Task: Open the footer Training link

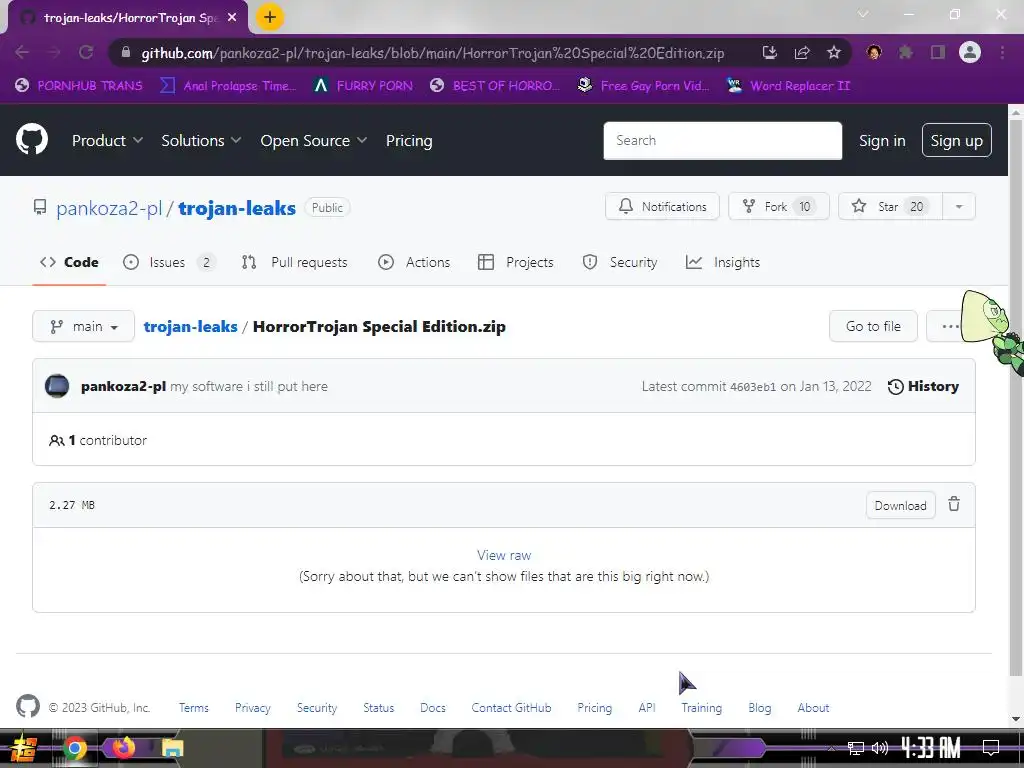Action: pos(701,708)
